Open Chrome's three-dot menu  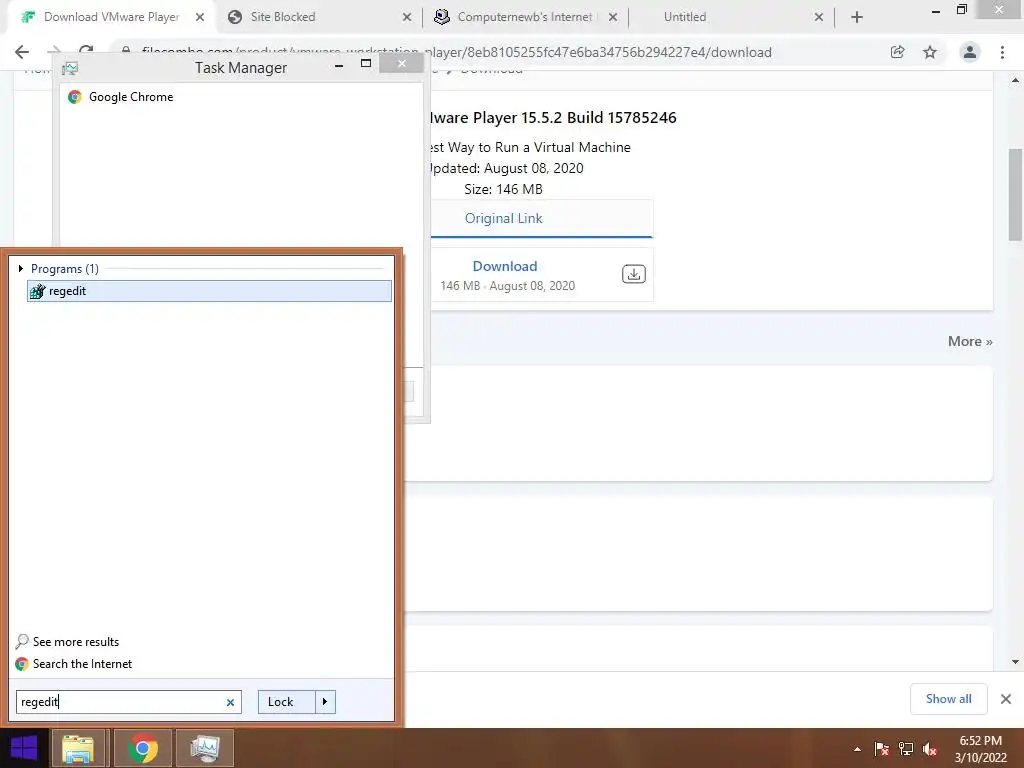coord(1002,52)
